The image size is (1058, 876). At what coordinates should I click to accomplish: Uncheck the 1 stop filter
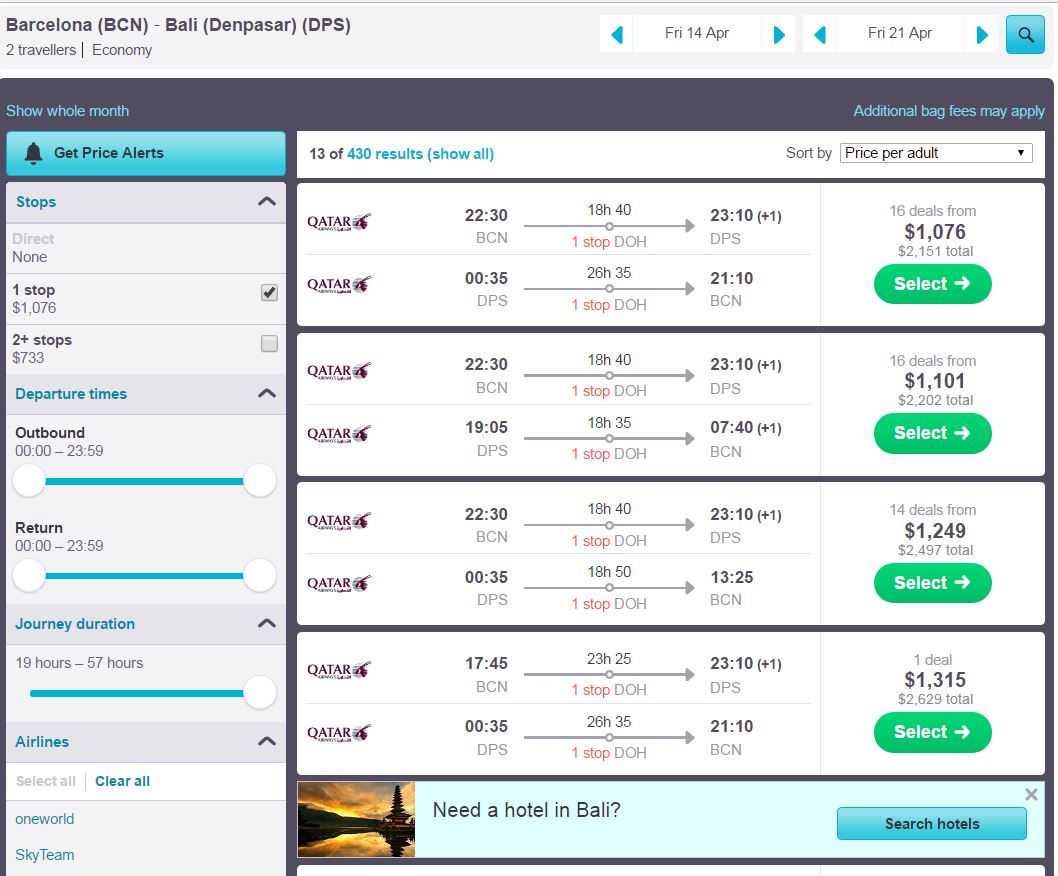point(269,292)
